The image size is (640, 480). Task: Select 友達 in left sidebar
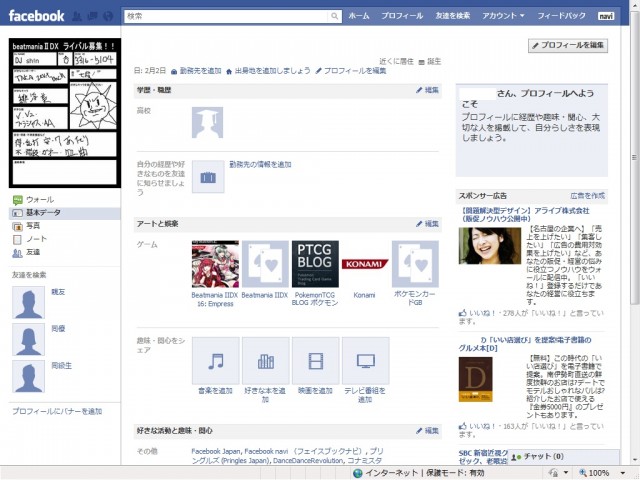coord(33,252)
